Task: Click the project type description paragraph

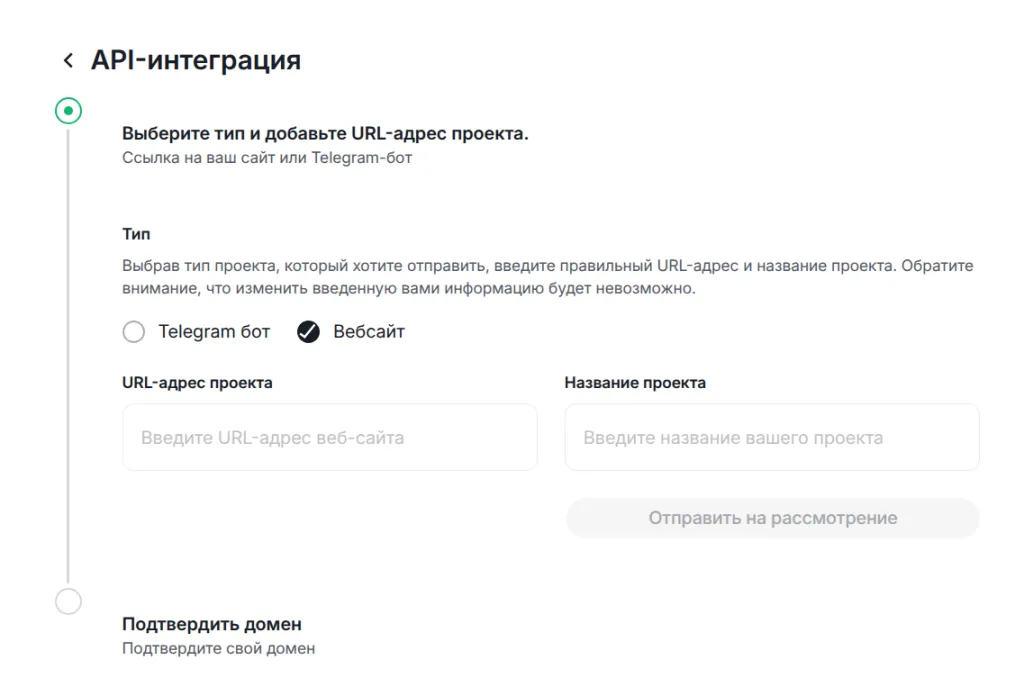Action: coord(547,277)
